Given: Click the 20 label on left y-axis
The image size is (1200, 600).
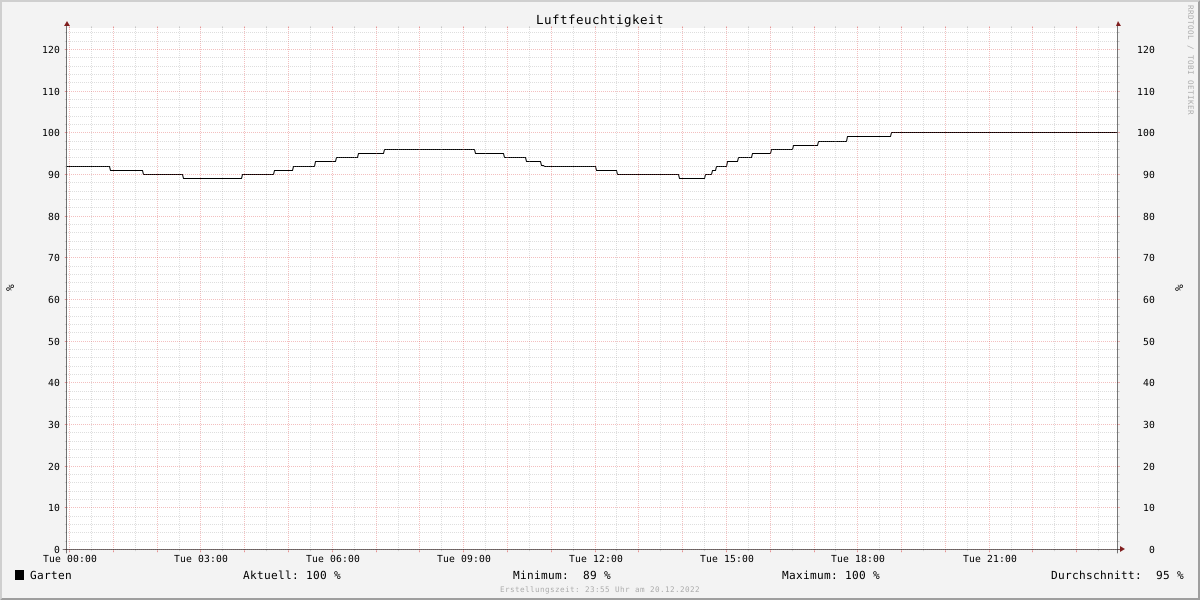Looking at the screenshot, I should pos(54,467).
